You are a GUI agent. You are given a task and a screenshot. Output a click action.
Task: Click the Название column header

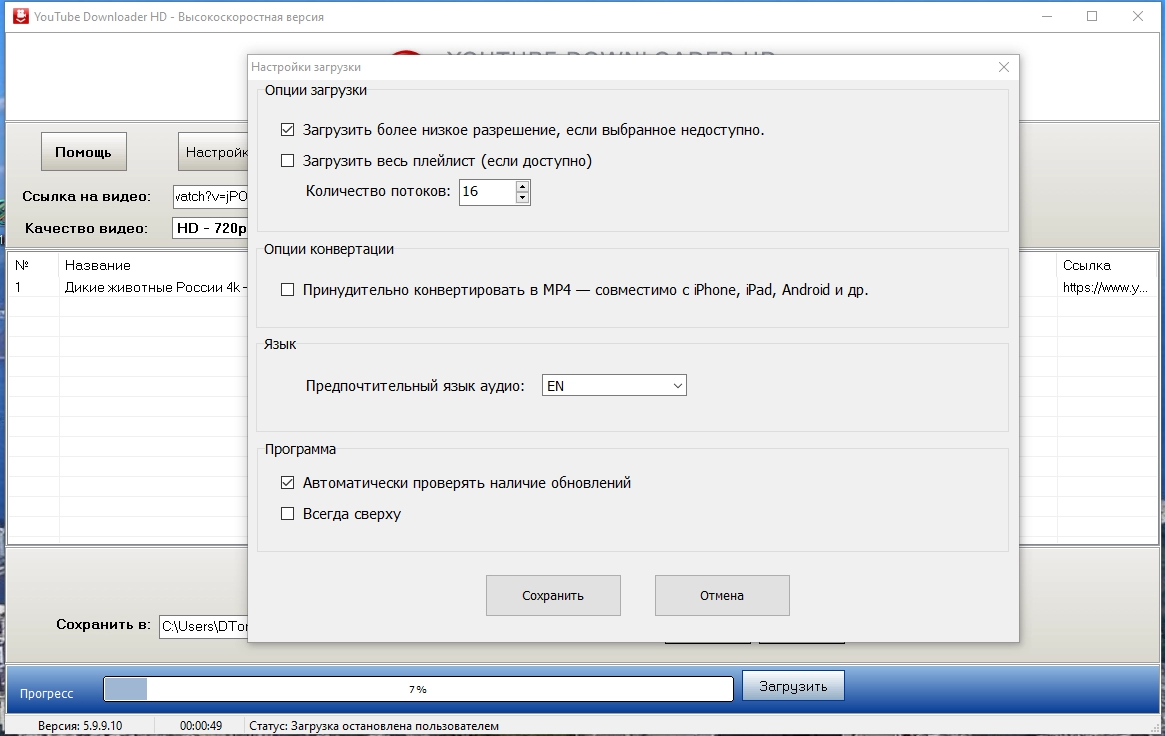97,265
